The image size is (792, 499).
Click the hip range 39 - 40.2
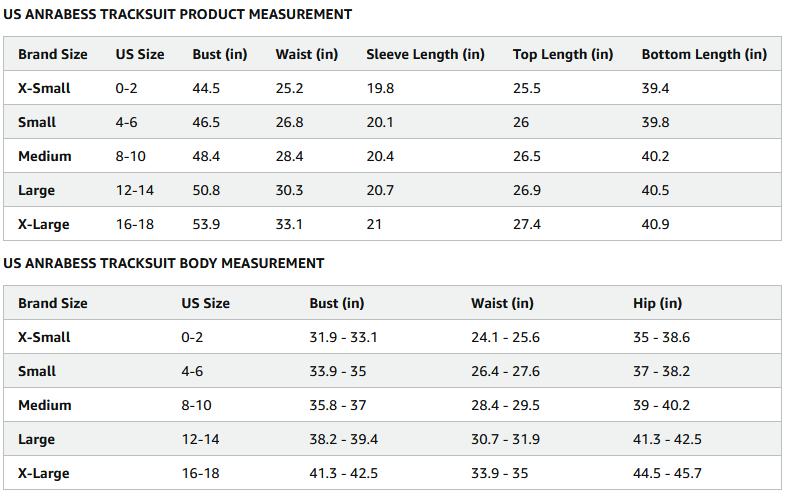tap(661, 405)
